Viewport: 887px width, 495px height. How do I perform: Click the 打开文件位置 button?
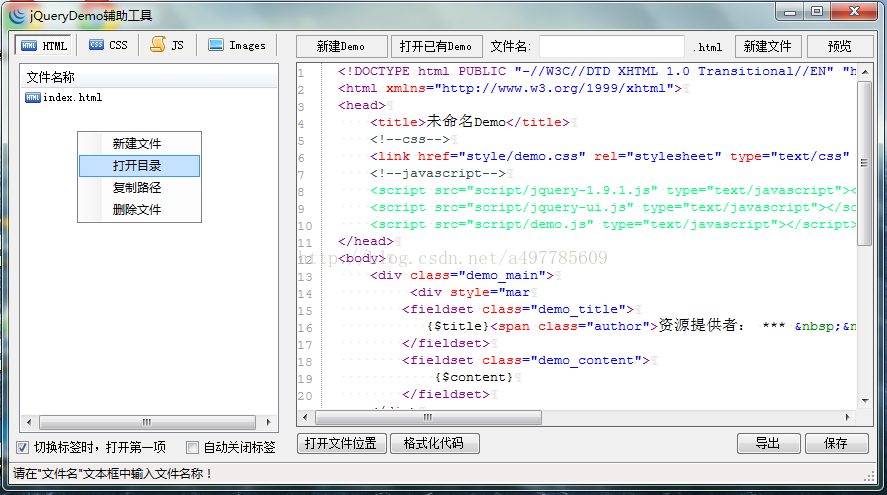[x=341, y=444]
